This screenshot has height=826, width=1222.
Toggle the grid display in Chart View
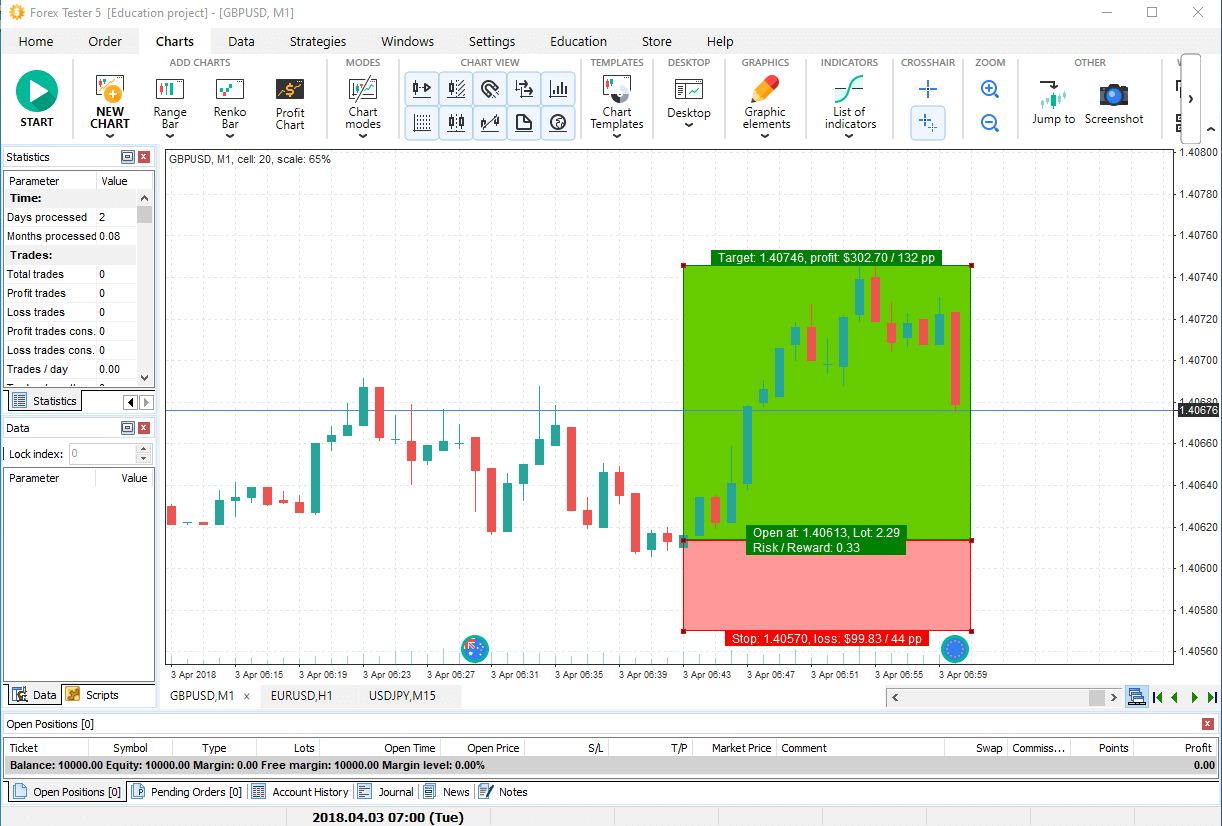point(421,123)
